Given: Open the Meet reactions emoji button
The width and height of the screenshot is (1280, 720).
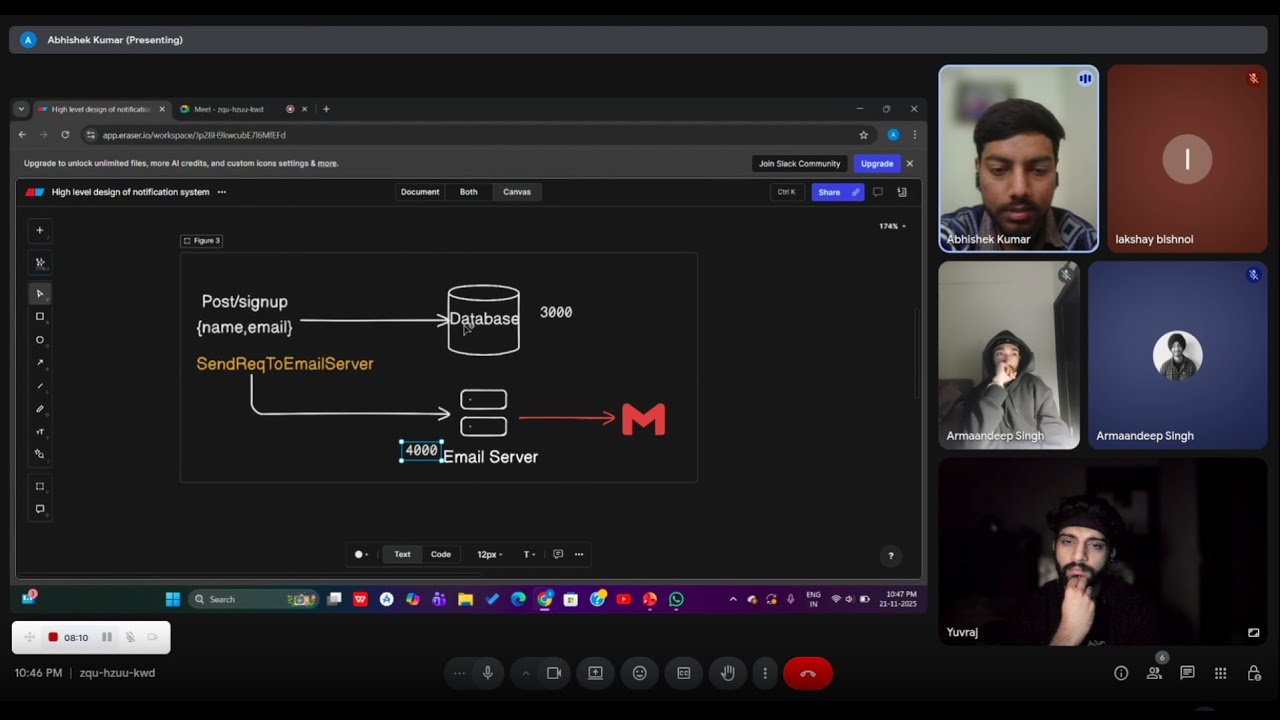Looking at the screenshot, I should pyautogui.click(x=639, y=673).
